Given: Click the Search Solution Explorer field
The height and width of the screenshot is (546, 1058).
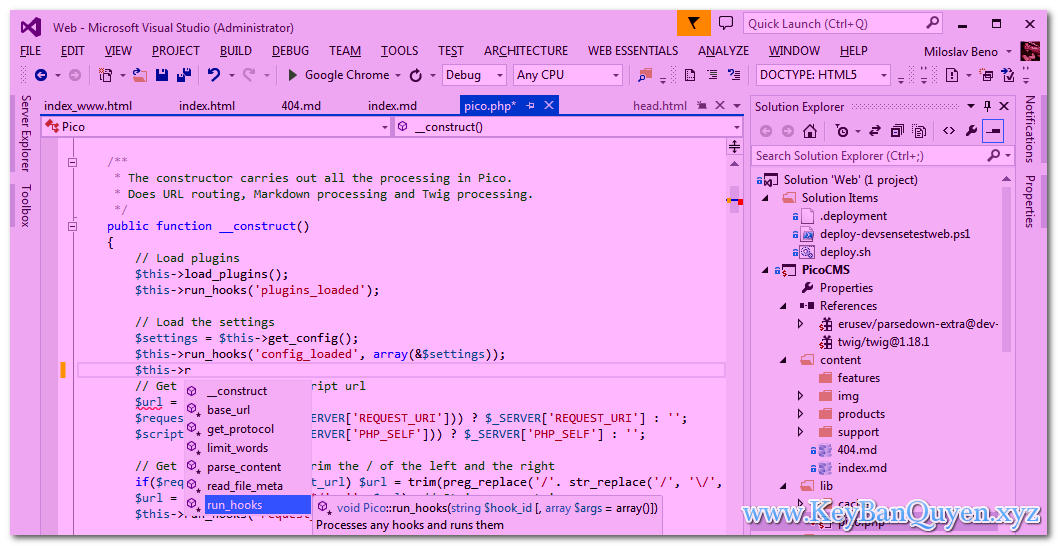Looking at the screenshot, I should click(x=883, y=156).
